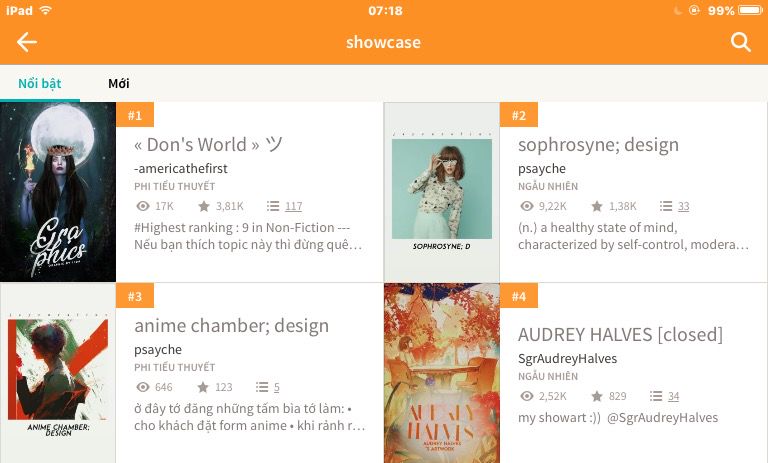
Task: Tap the back arrow icon
Action: coord(27,42)
